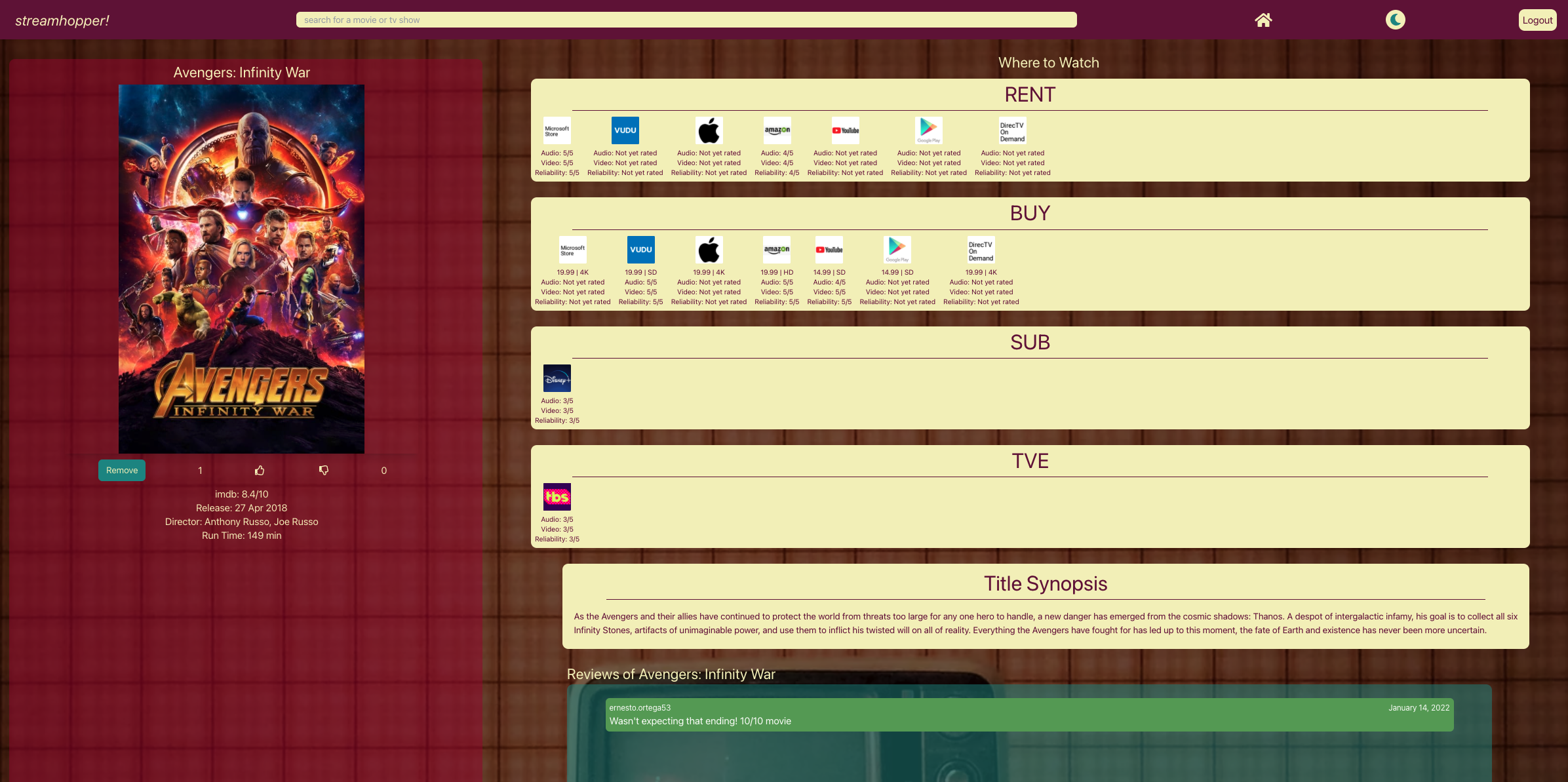Click the review date January 14, 2022

click(1419, 707)
